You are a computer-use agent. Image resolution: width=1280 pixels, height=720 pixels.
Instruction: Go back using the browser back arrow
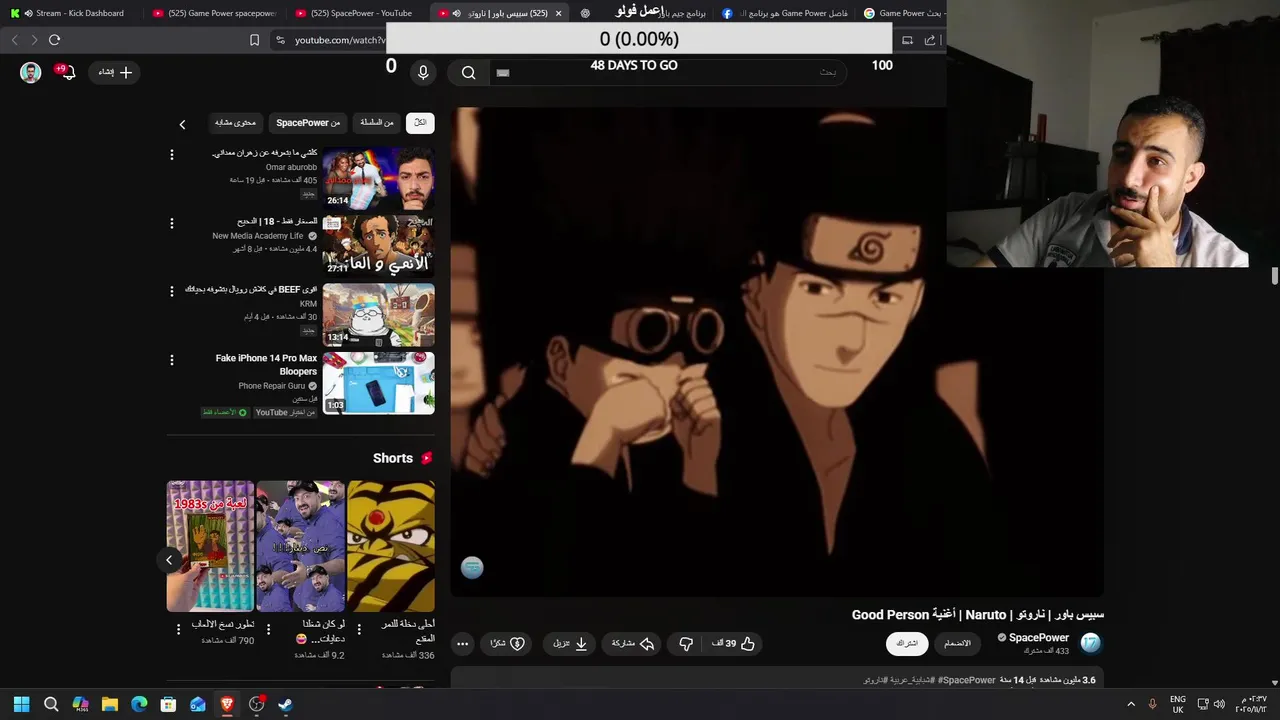pyautogui.click(x=14, y=40)
